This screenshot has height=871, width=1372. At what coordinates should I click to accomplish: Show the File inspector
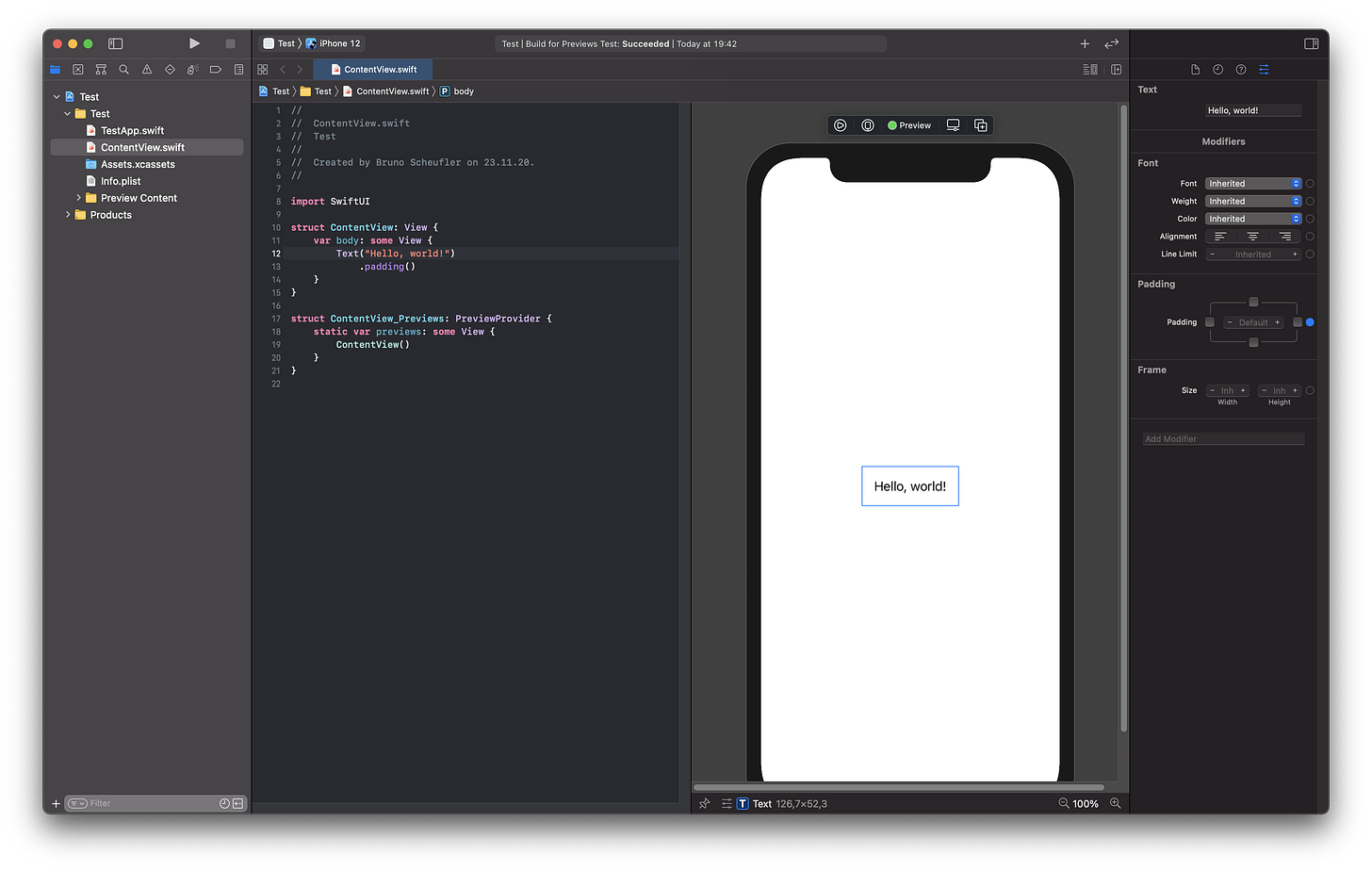(1195, 70)
